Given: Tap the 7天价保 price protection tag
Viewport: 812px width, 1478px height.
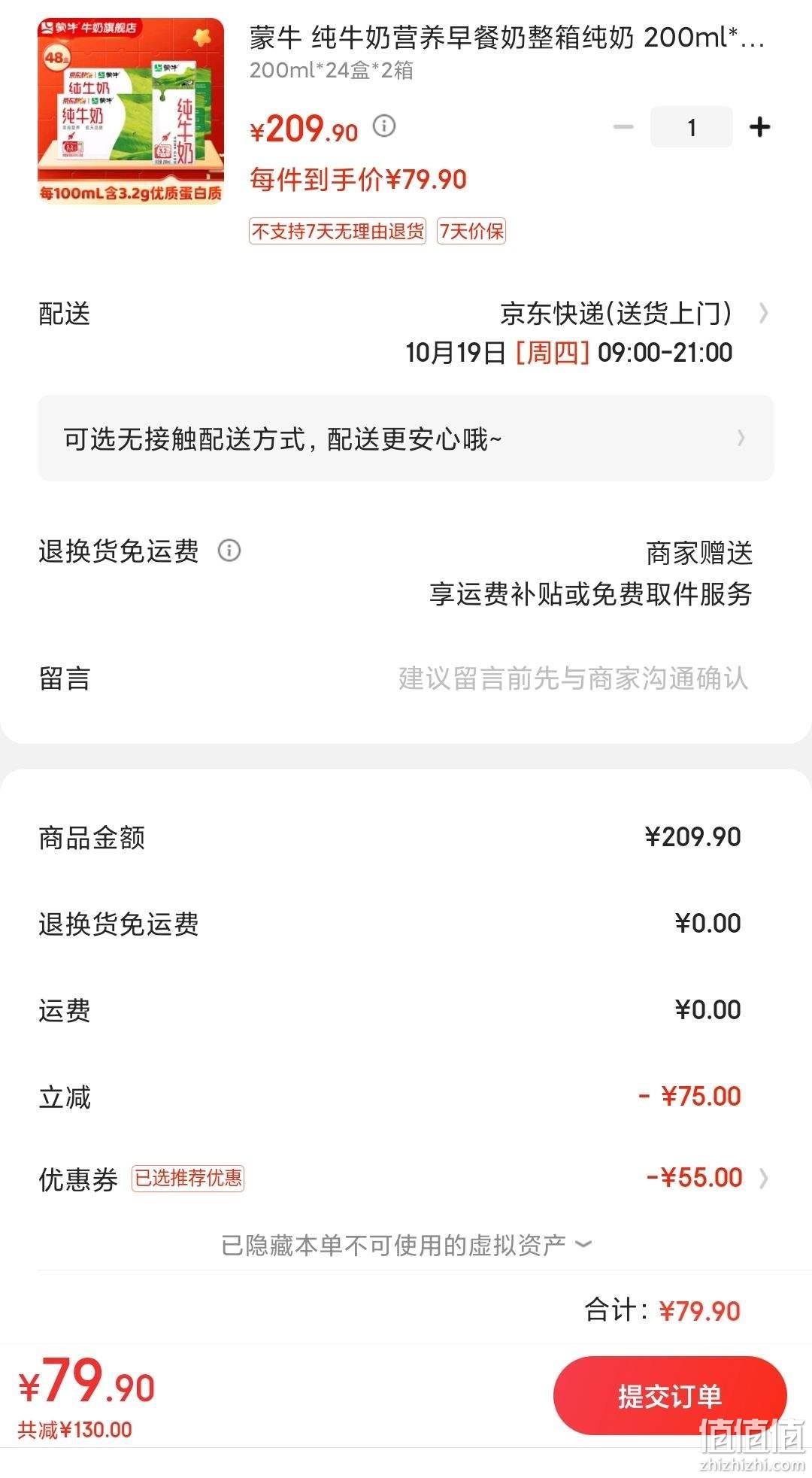Looking at the screenshot, I should click(x=471, y=231).
